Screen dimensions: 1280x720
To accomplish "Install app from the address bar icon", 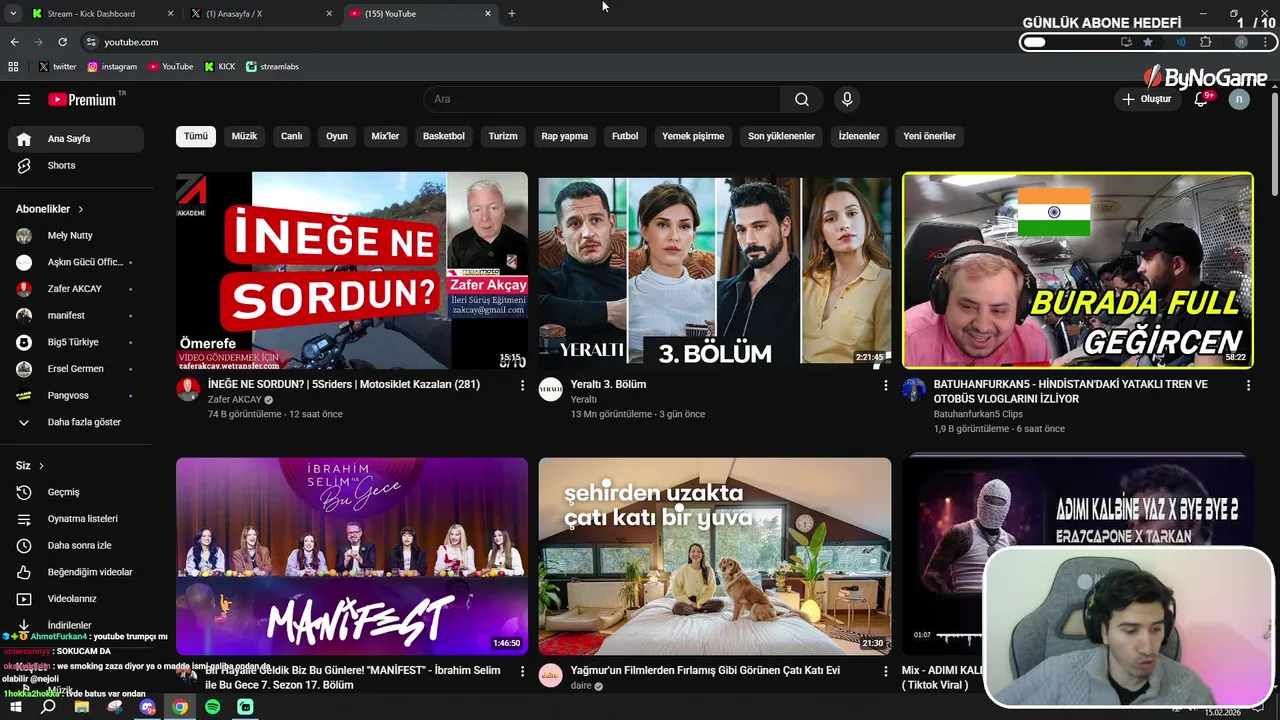I will tap(1126, 42).
